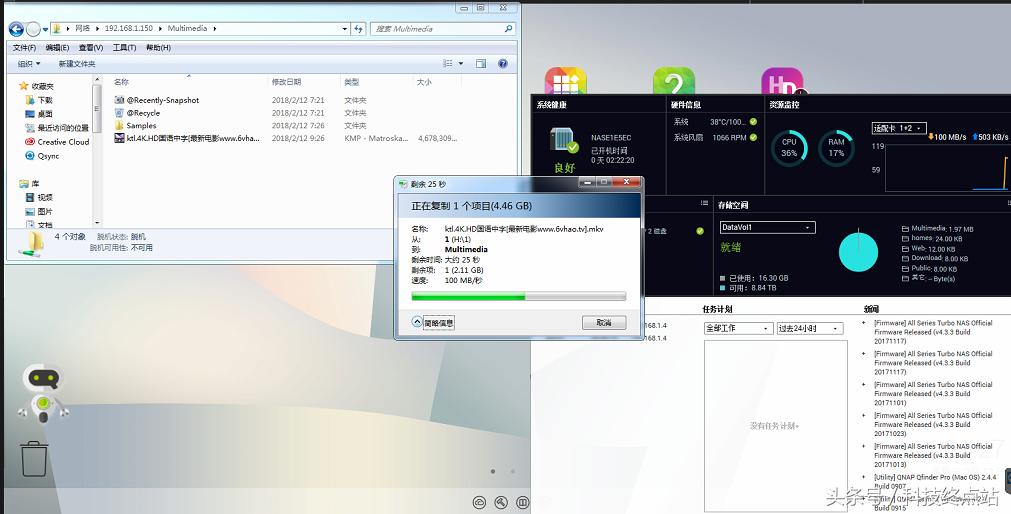The width and height of the screenshot is (1011, 514).
Task: Click the search magnifier icon in Explorer
Action: [x=508, y=29]
